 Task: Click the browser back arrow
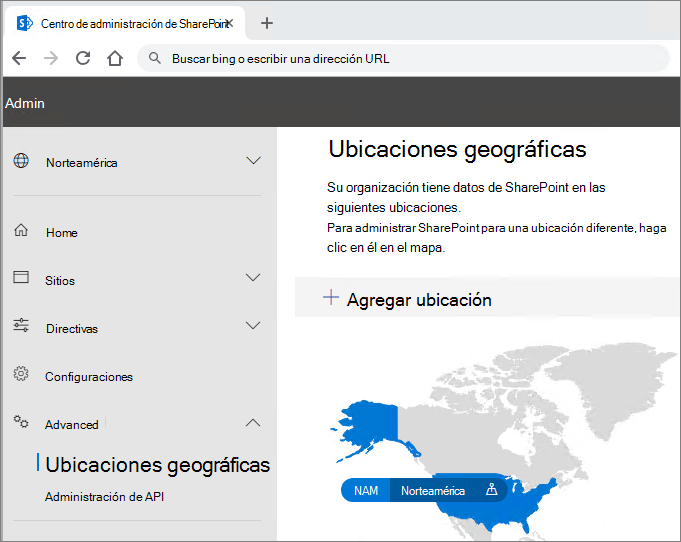point(19,58)
